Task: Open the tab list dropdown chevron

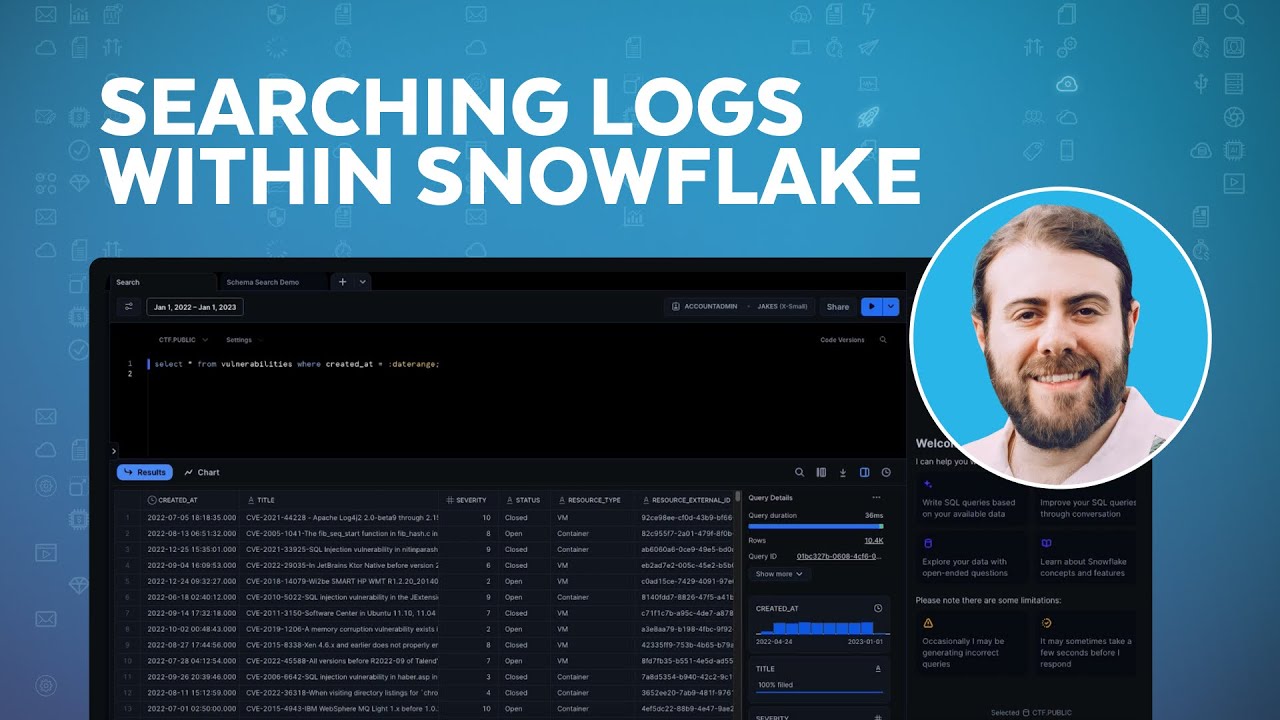Action: click(362, 282)
